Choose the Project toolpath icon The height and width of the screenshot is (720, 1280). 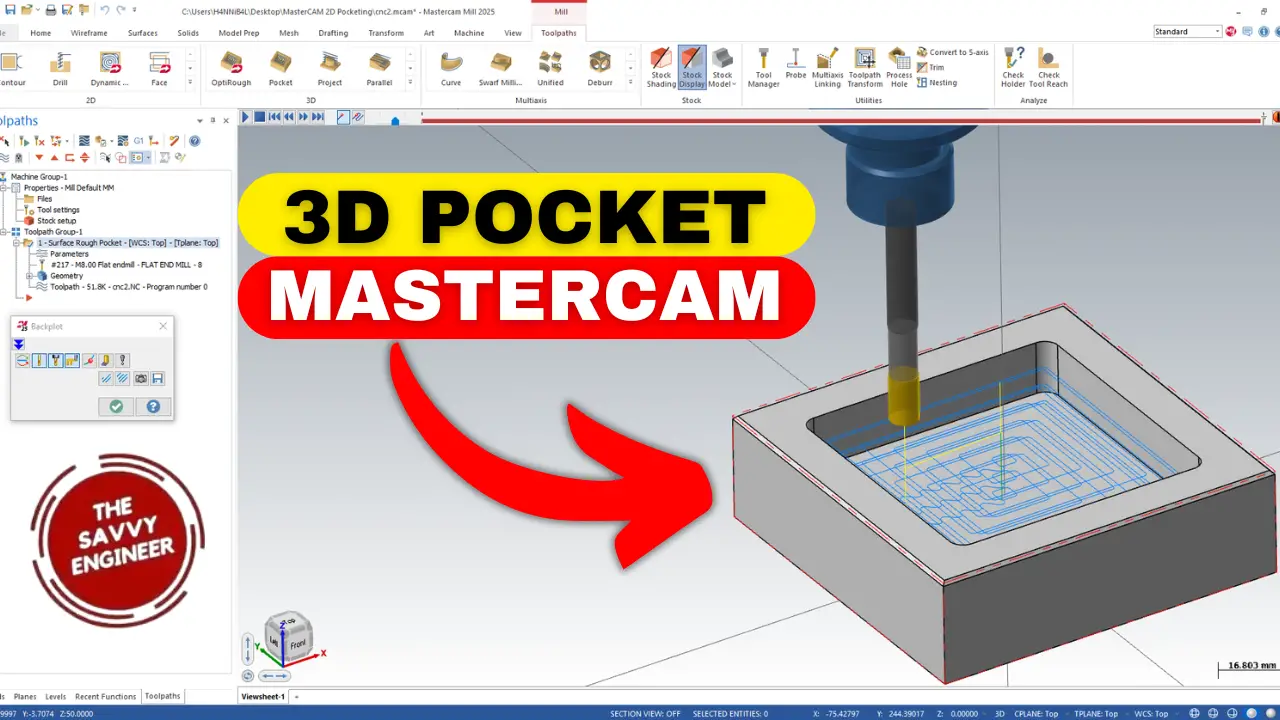[330, 69]
